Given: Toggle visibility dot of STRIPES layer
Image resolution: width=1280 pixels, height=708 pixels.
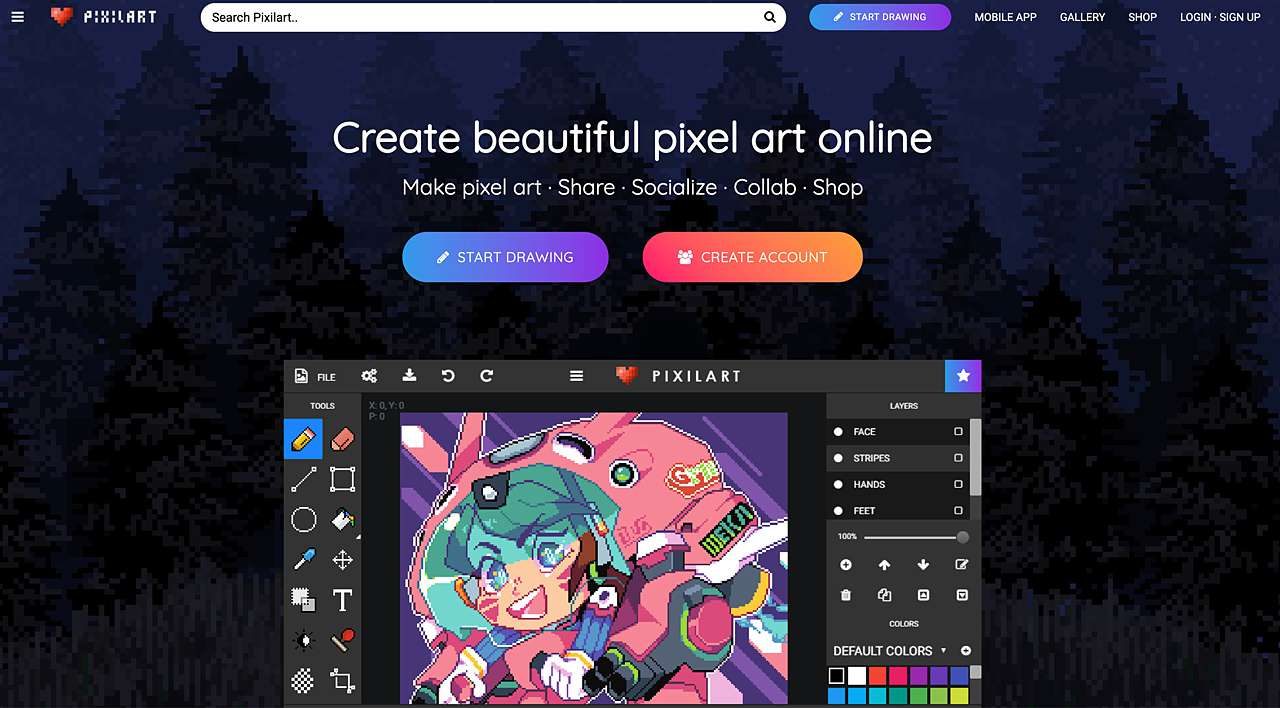Looking at the screenshot, I should tap(838, 458).
